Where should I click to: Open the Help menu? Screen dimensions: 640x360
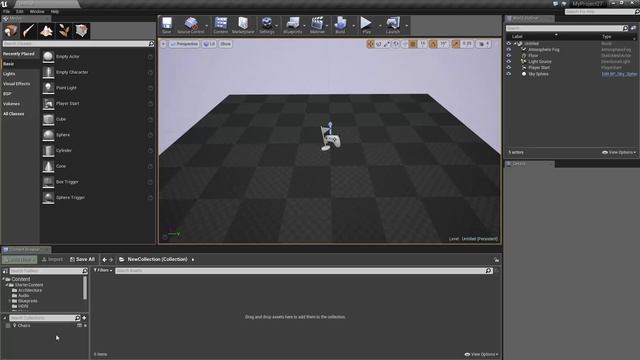(x=54, y=11)
